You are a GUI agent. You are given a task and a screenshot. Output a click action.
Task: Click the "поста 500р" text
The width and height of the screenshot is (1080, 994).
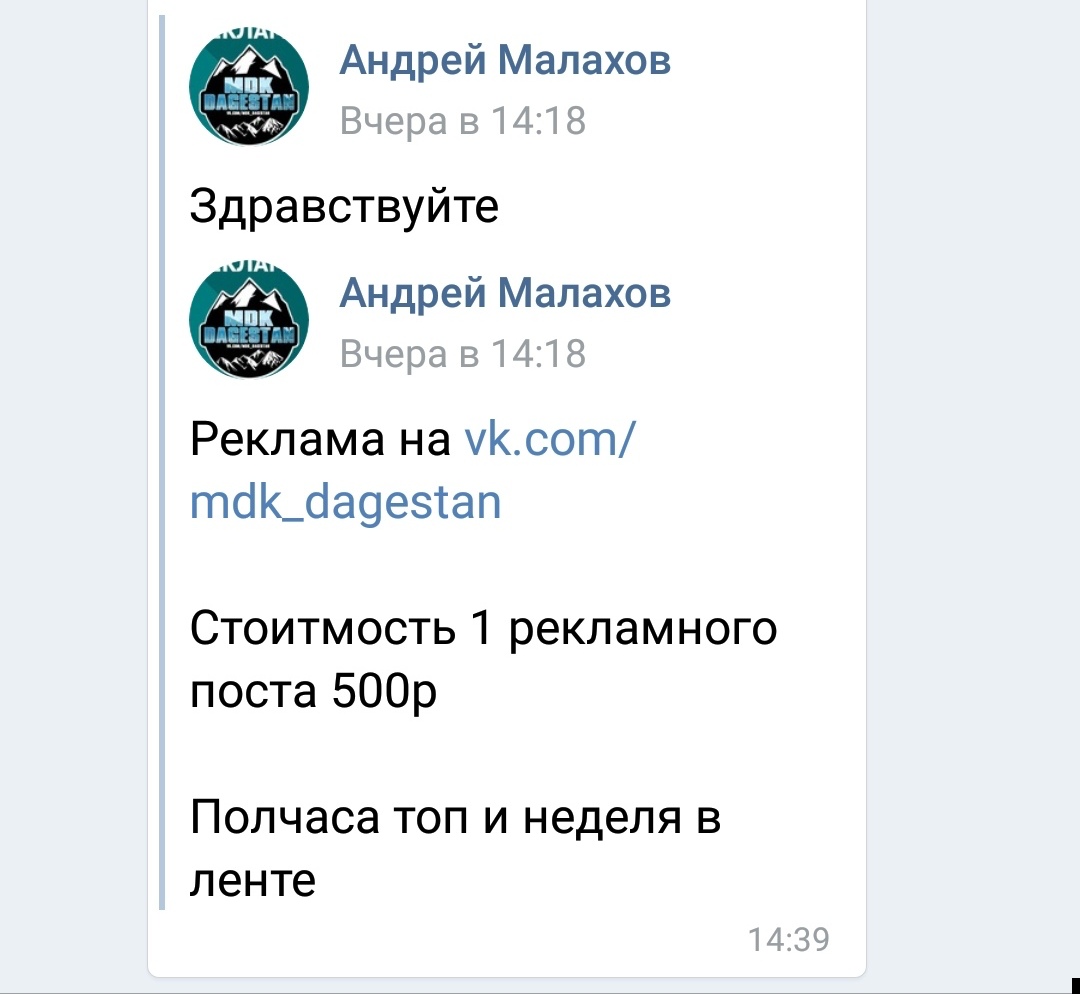point(313,691)
